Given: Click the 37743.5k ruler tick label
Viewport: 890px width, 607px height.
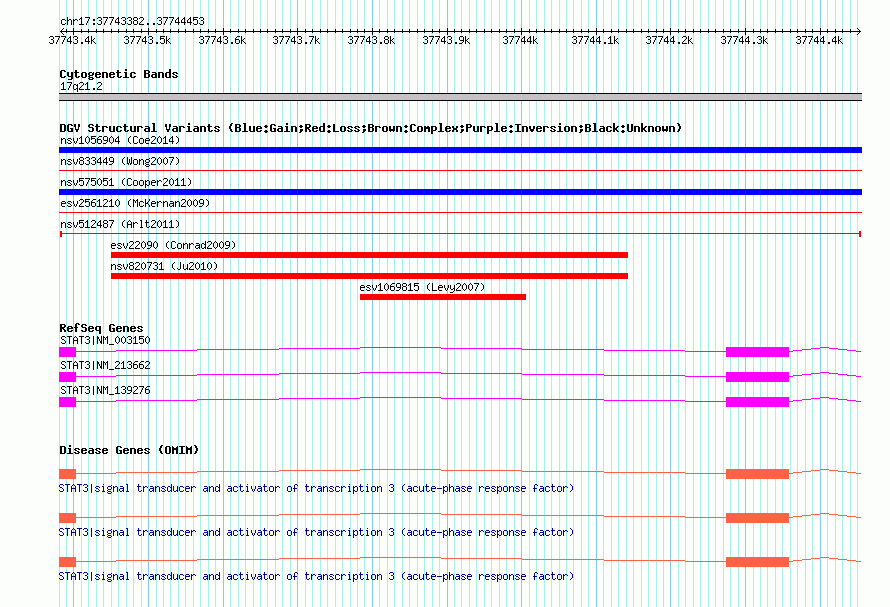Looking at the screenshot, I should click(147, 40).
